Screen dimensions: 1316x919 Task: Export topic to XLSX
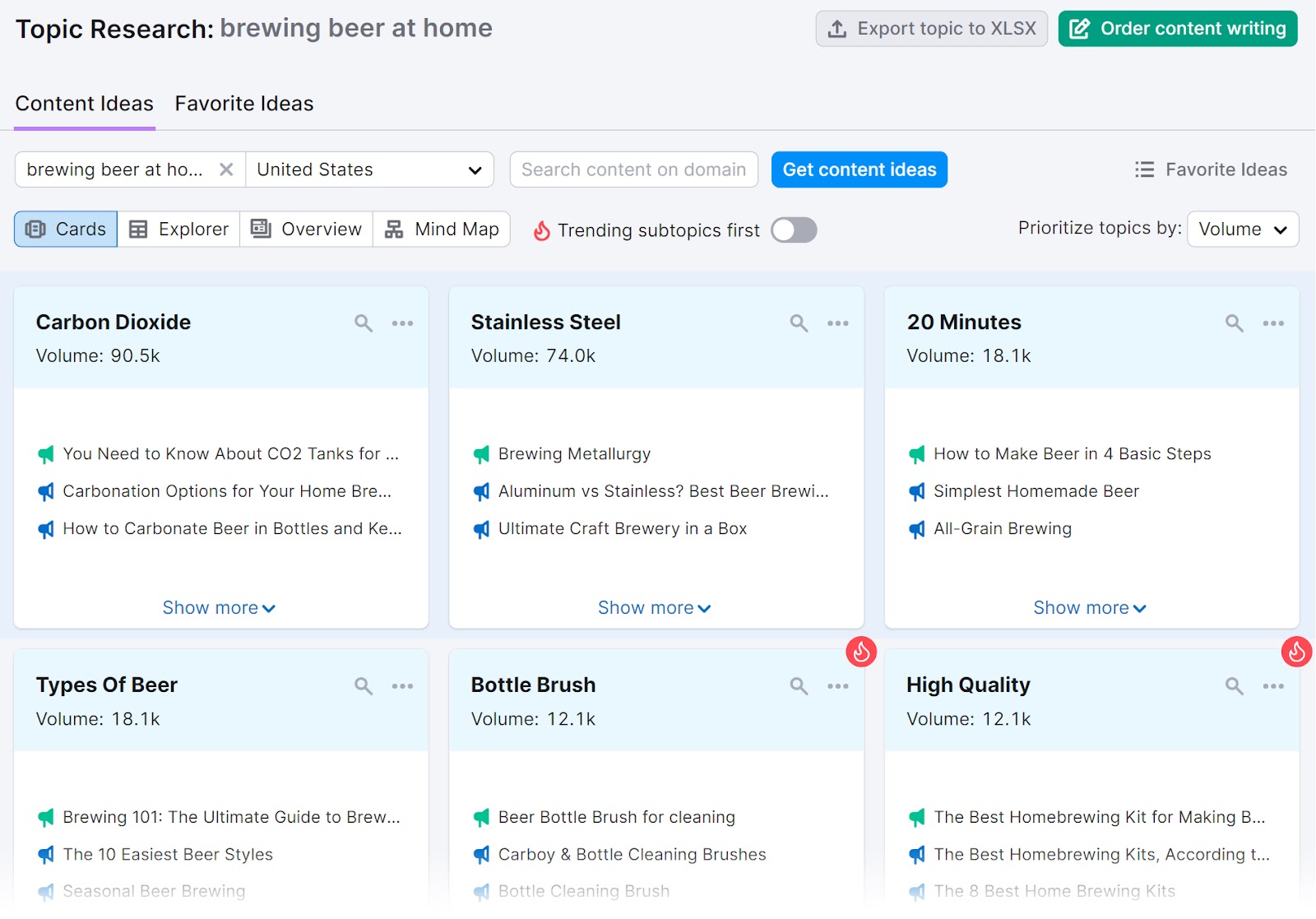[x=931, y=28]
